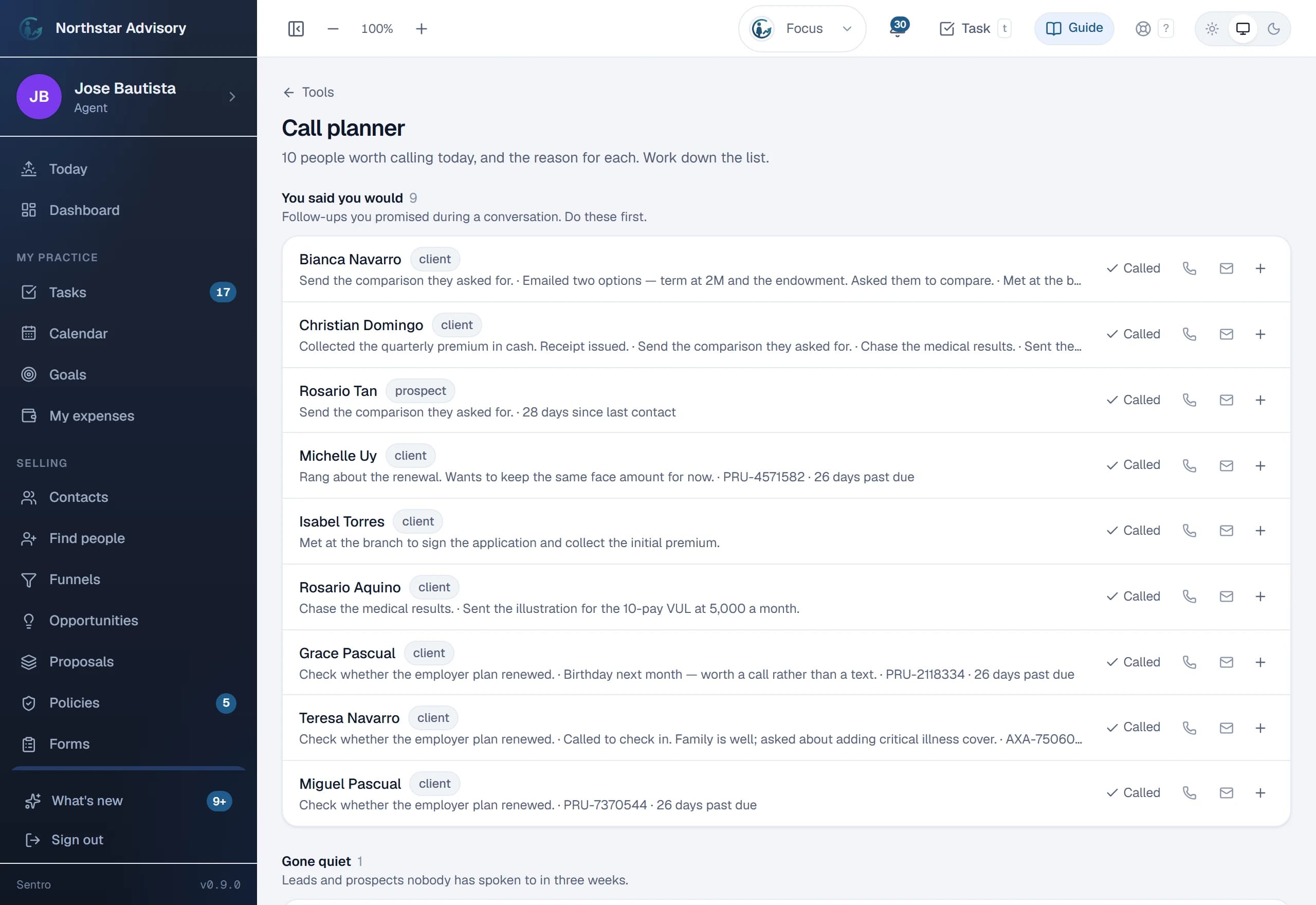Open Funnels in sidebar
Viewport: 1316px width, 905px height.
tap(128, 580)
